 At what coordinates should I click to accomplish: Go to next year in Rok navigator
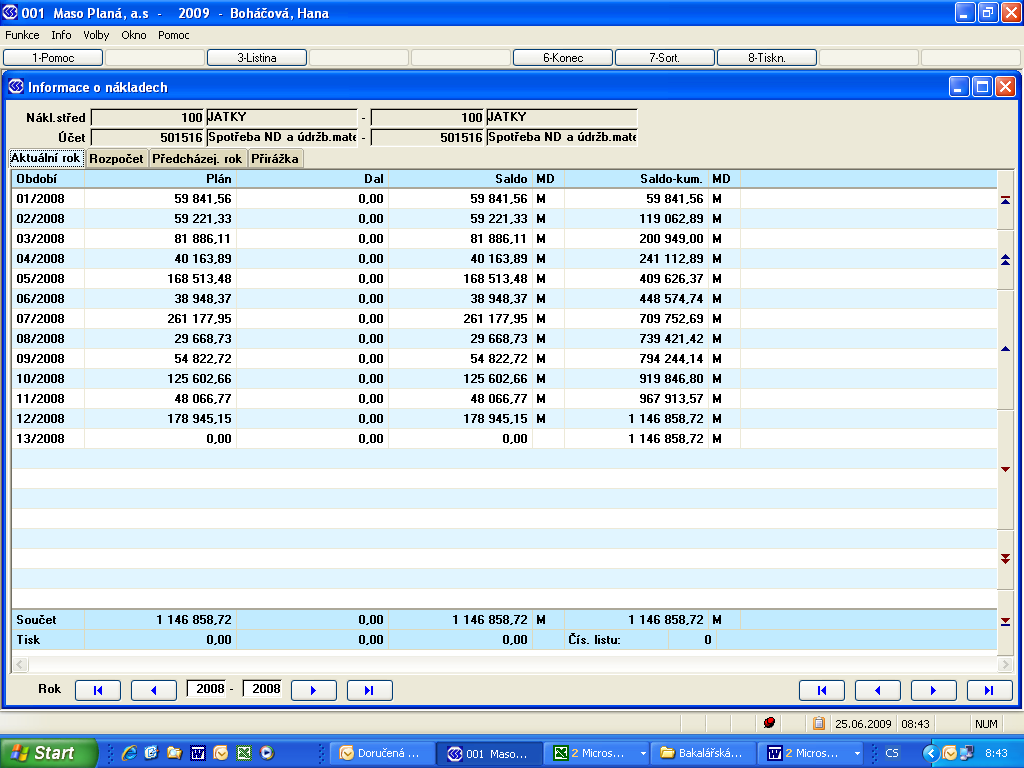point(313,690)
